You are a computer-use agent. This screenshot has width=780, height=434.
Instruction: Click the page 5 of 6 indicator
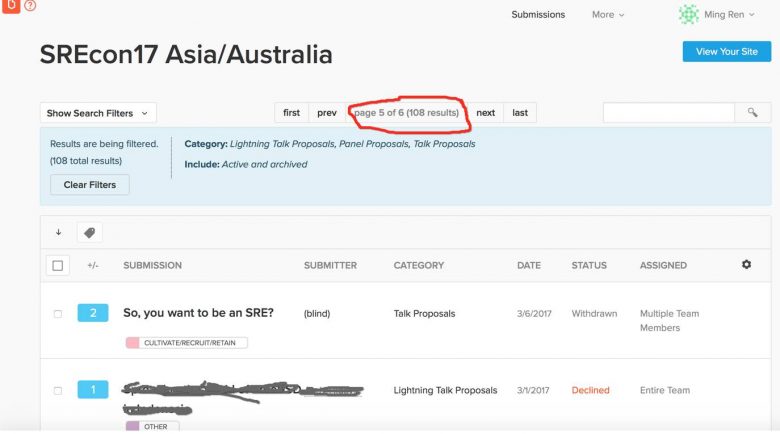(x=406, y=112)
